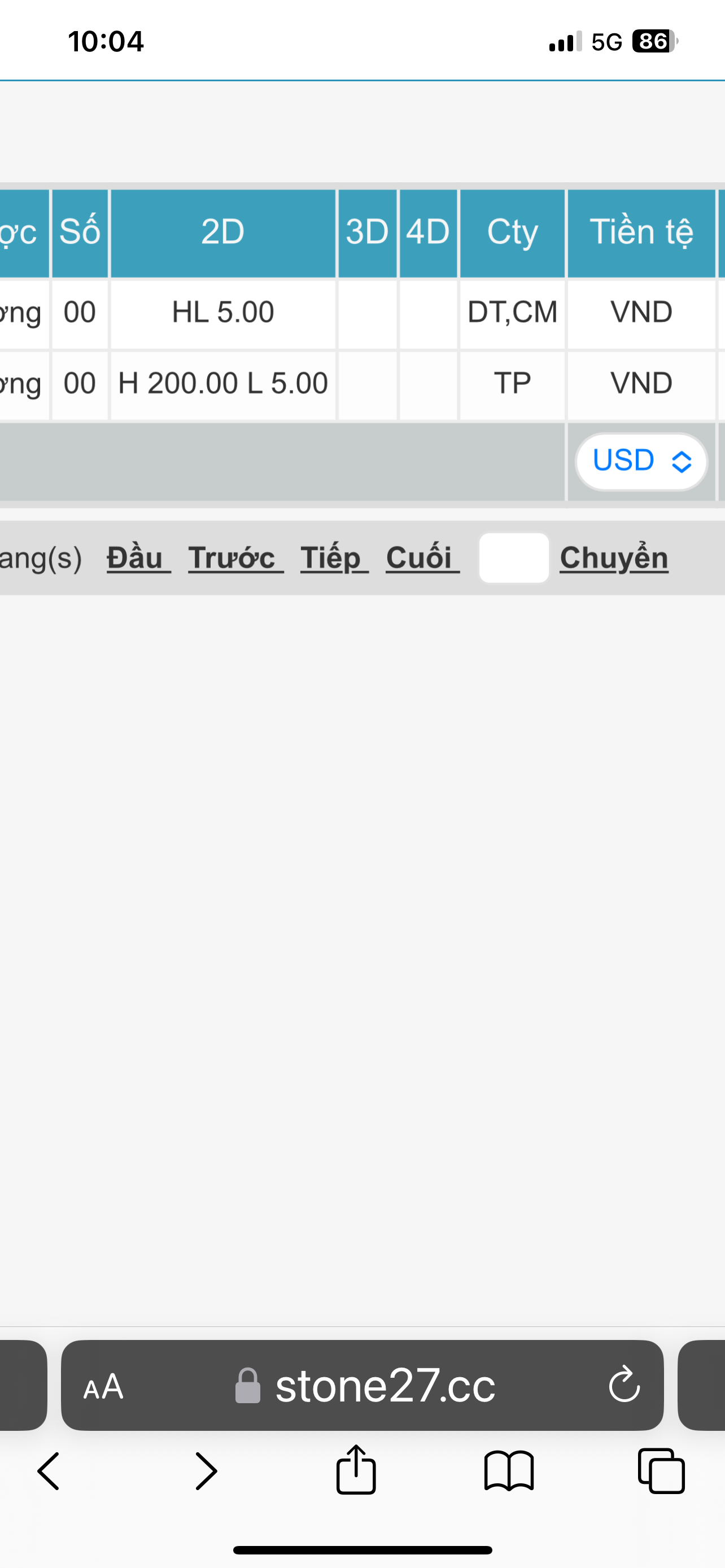Tap Safari forward arrow
This screenshot has width=725, height=1568.
click(206, 1471)
